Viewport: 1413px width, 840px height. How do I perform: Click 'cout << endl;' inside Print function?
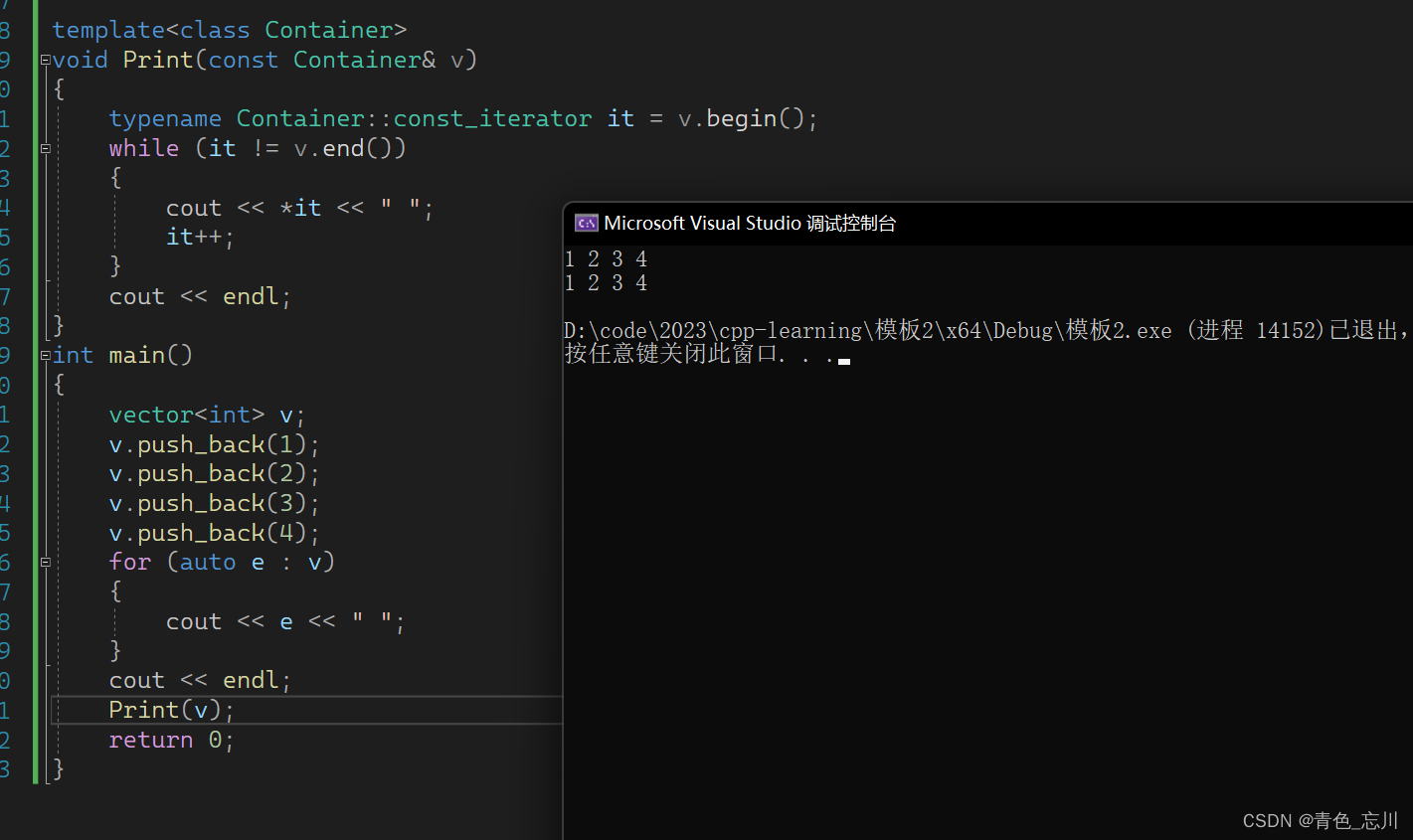pyautogui.click(x=200, y=296)
